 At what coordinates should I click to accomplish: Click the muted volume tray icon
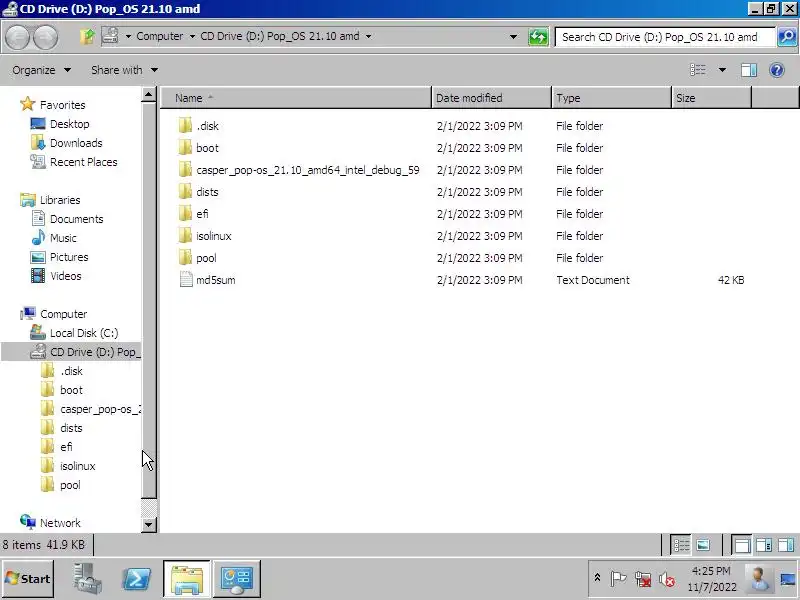(x=666, y=579)
